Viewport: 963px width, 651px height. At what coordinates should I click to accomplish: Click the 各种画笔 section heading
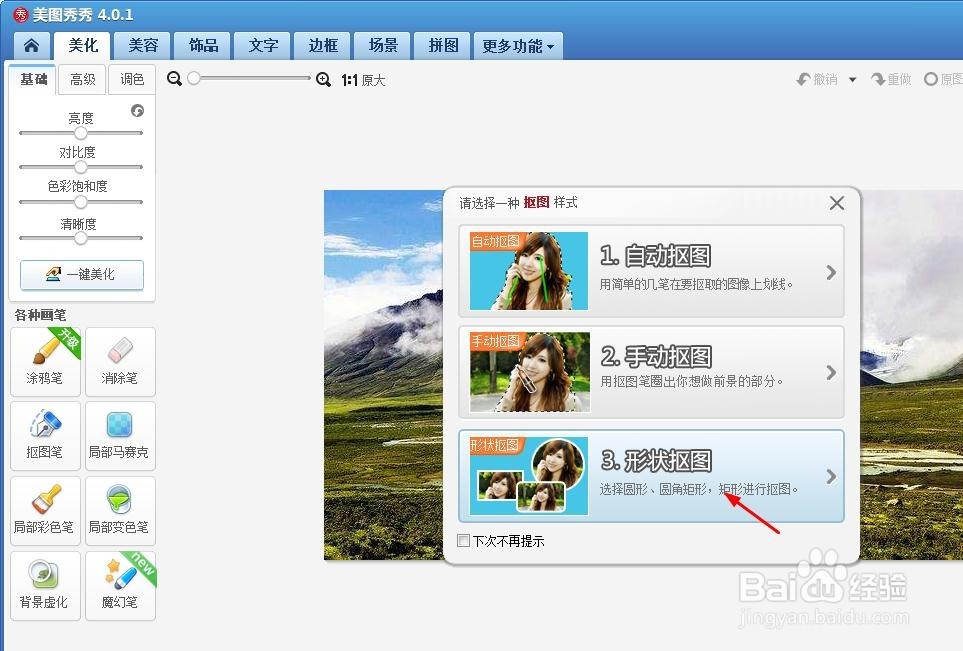[41, 315]
